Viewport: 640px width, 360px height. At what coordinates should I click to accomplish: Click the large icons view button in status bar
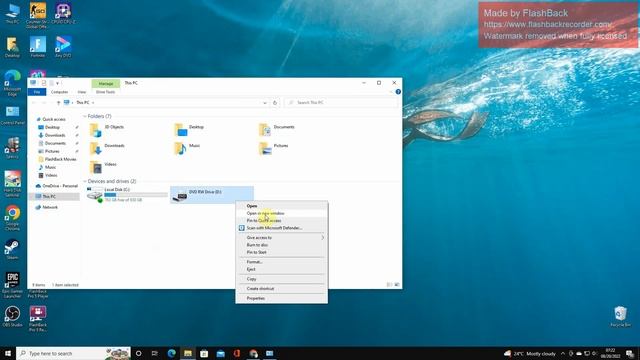coord(397,284)
